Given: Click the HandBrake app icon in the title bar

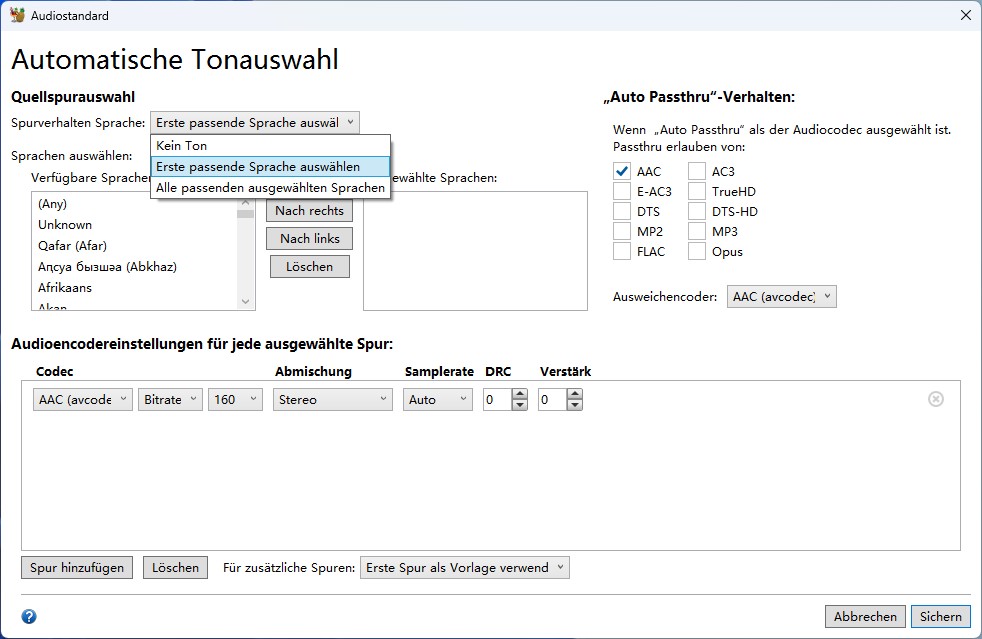Looking at the screenshot, I should [x=18, y=15].
